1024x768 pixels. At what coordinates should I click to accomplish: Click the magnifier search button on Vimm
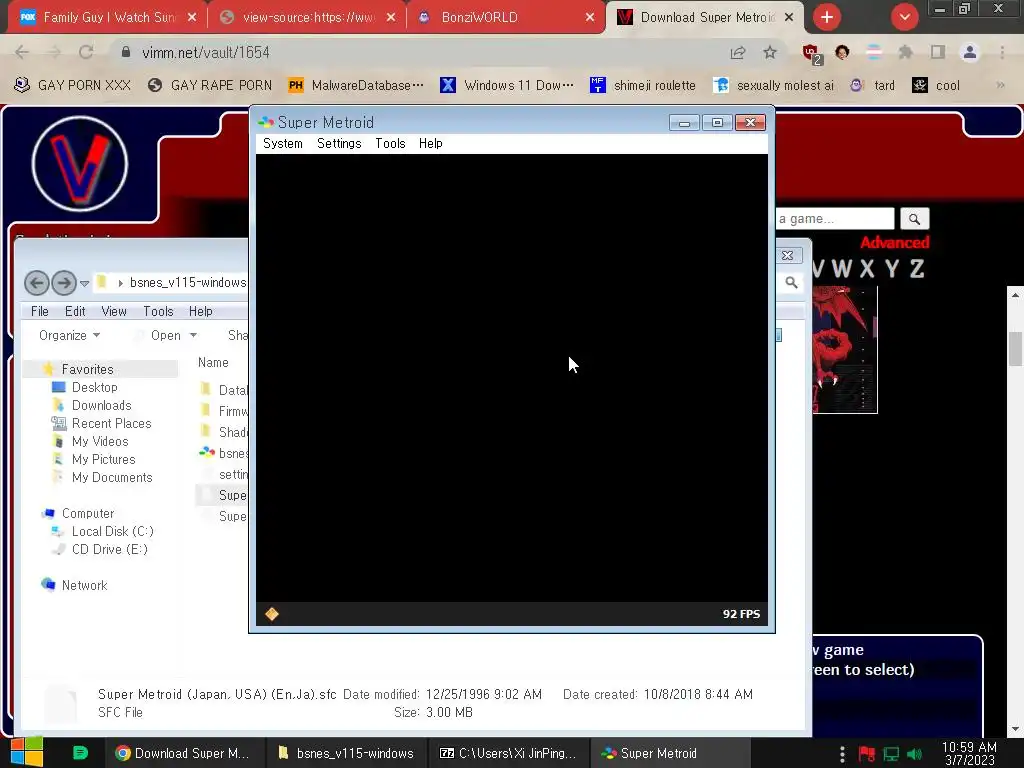(x=914, y=219)
